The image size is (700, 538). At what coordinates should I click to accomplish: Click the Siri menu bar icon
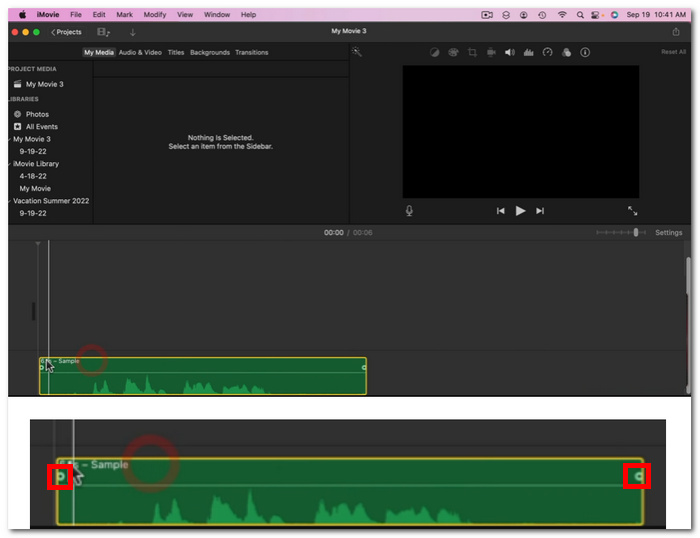[x=614, y=15]
